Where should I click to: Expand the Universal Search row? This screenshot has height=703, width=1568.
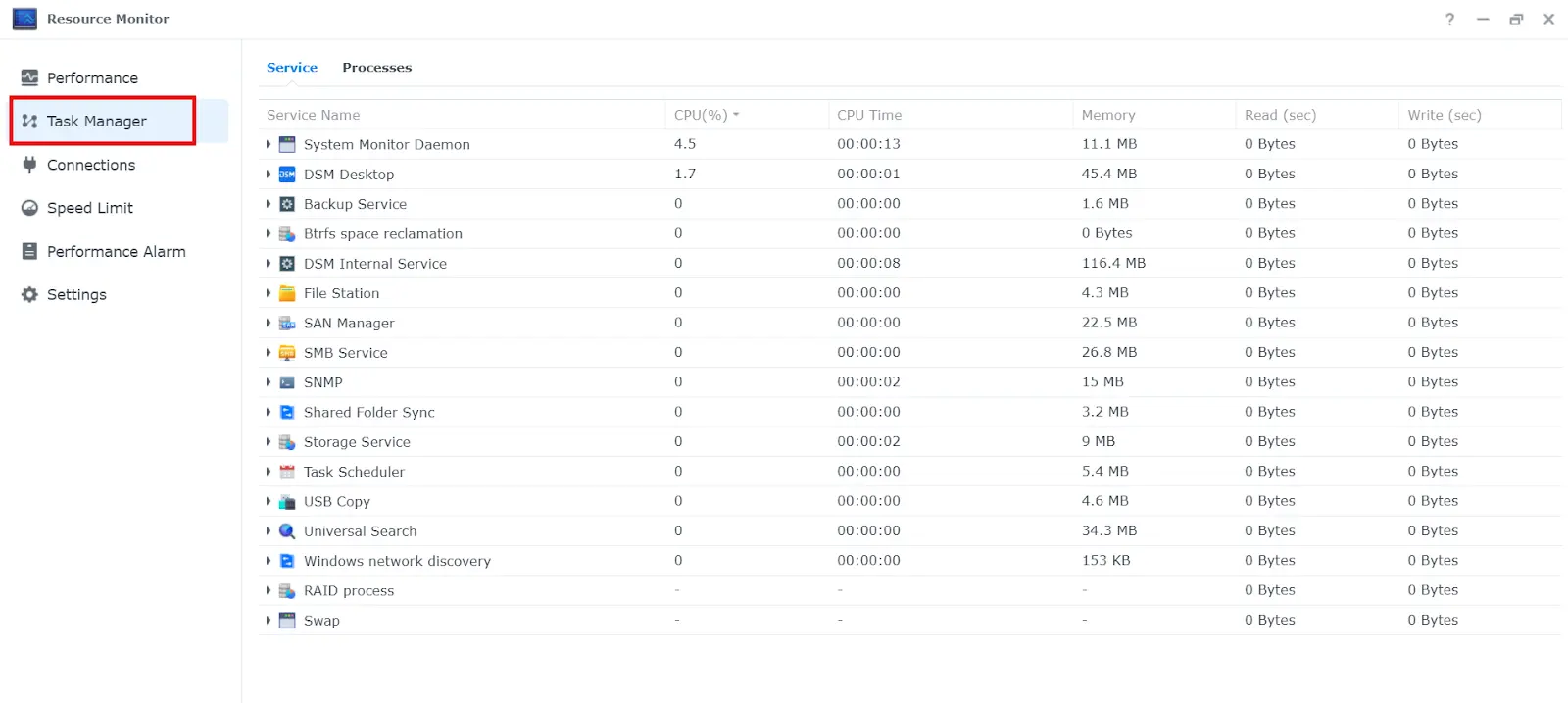[x=269, y=531]
